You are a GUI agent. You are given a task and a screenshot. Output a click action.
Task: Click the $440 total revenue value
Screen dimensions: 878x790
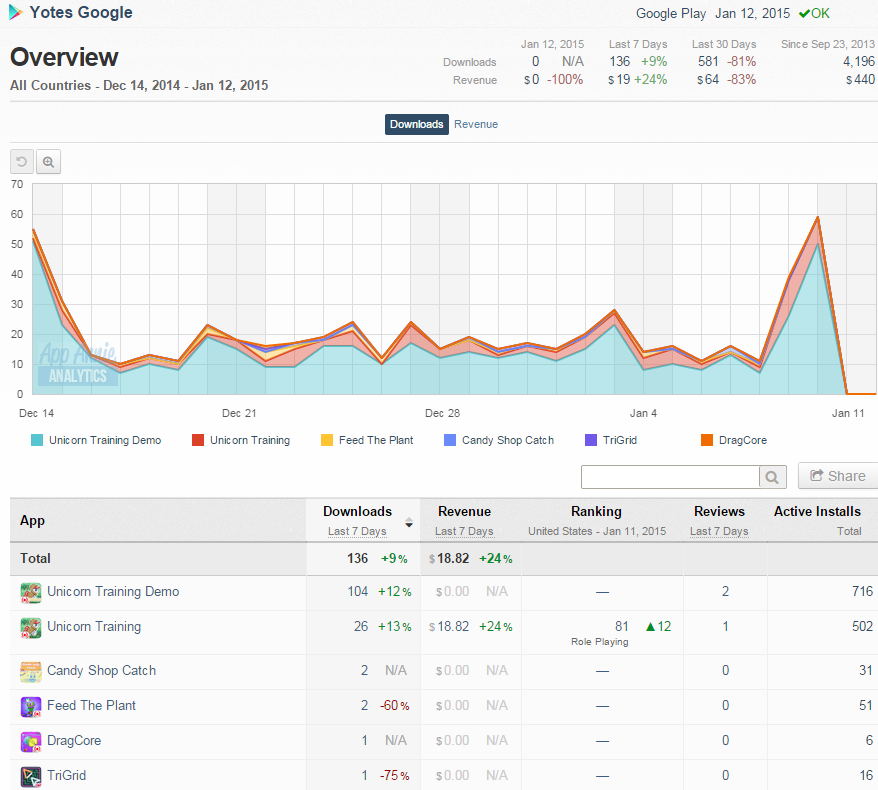point(860,80)
